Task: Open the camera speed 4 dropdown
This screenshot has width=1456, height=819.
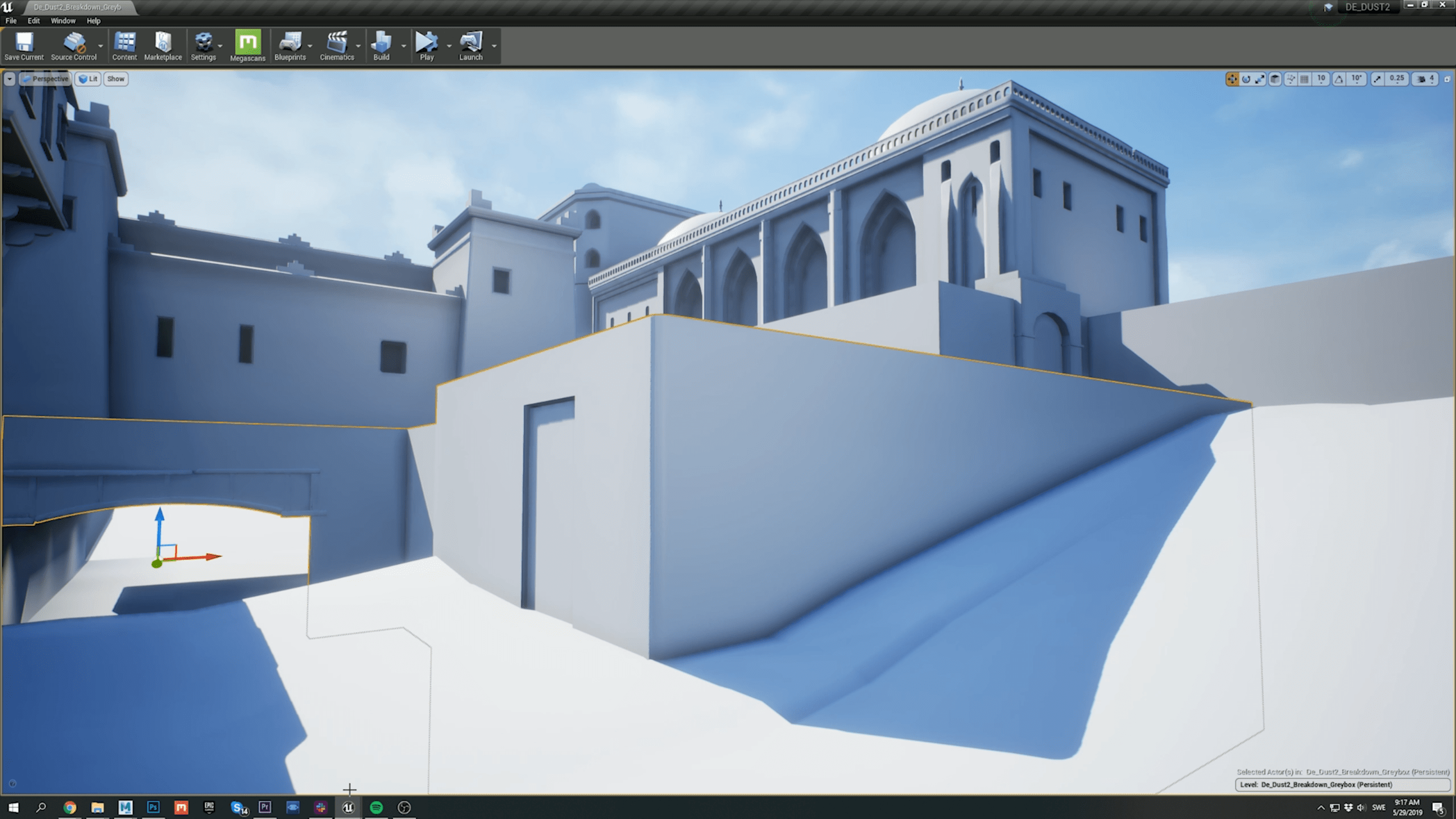Action: click(x=1426, y=79)
